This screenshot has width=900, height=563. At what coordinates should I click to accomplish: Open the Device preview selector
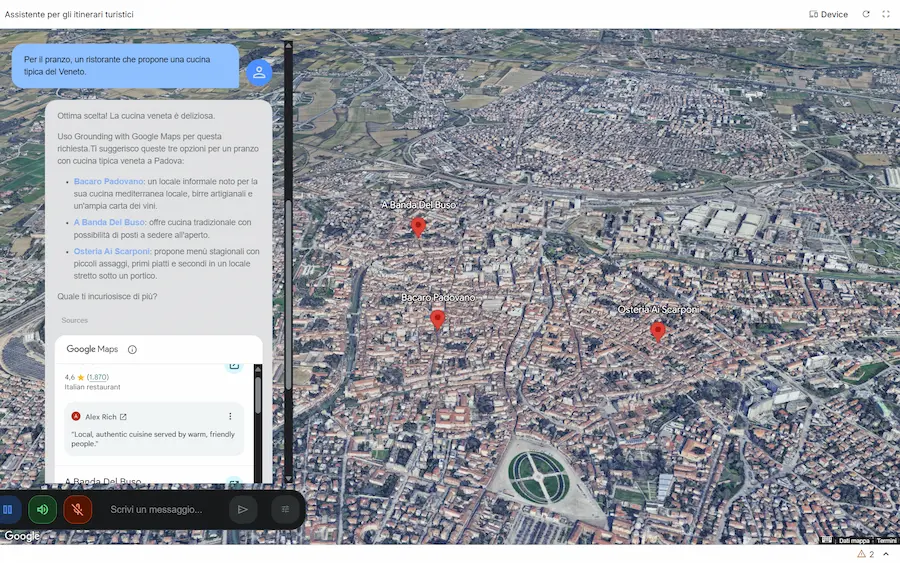point(828,14)
